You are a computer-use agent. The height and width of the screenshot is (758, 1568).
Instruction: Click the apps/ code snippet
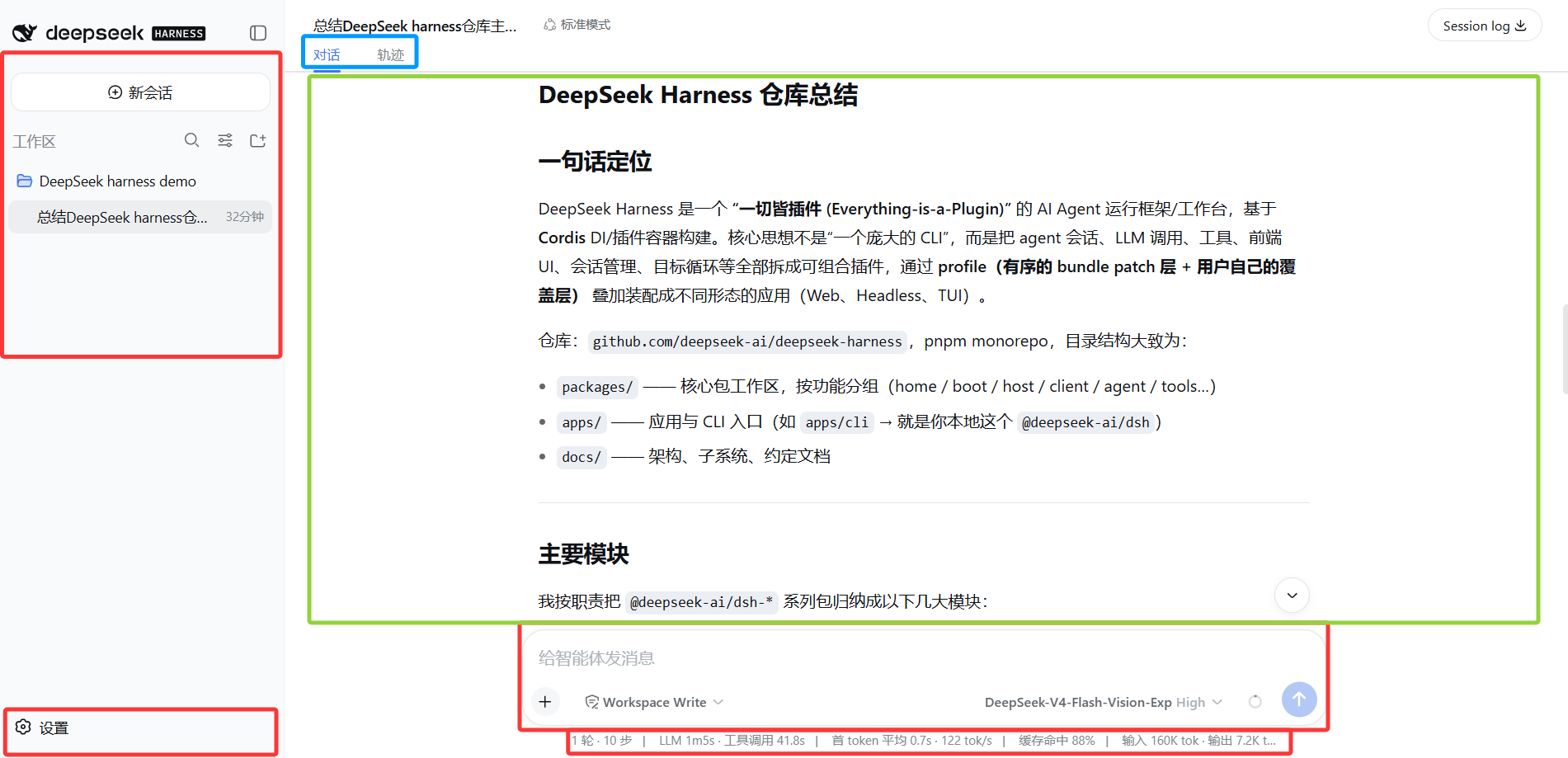[582, 422]
